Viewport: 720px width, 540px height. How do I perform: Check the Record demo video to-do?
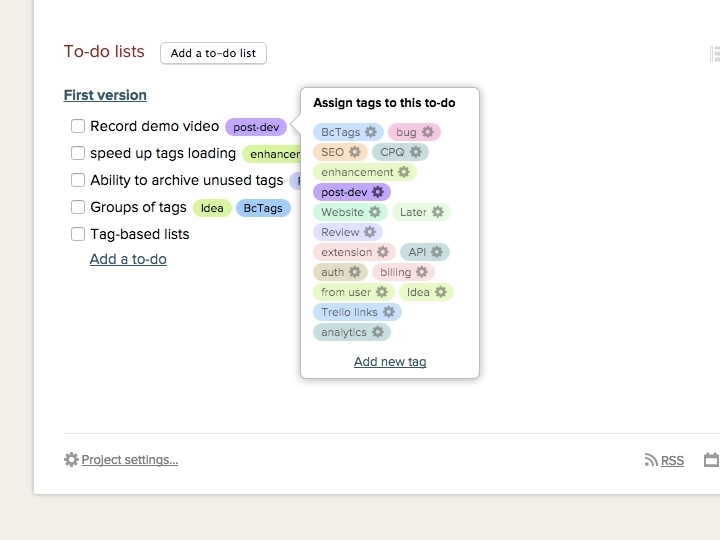78,127
